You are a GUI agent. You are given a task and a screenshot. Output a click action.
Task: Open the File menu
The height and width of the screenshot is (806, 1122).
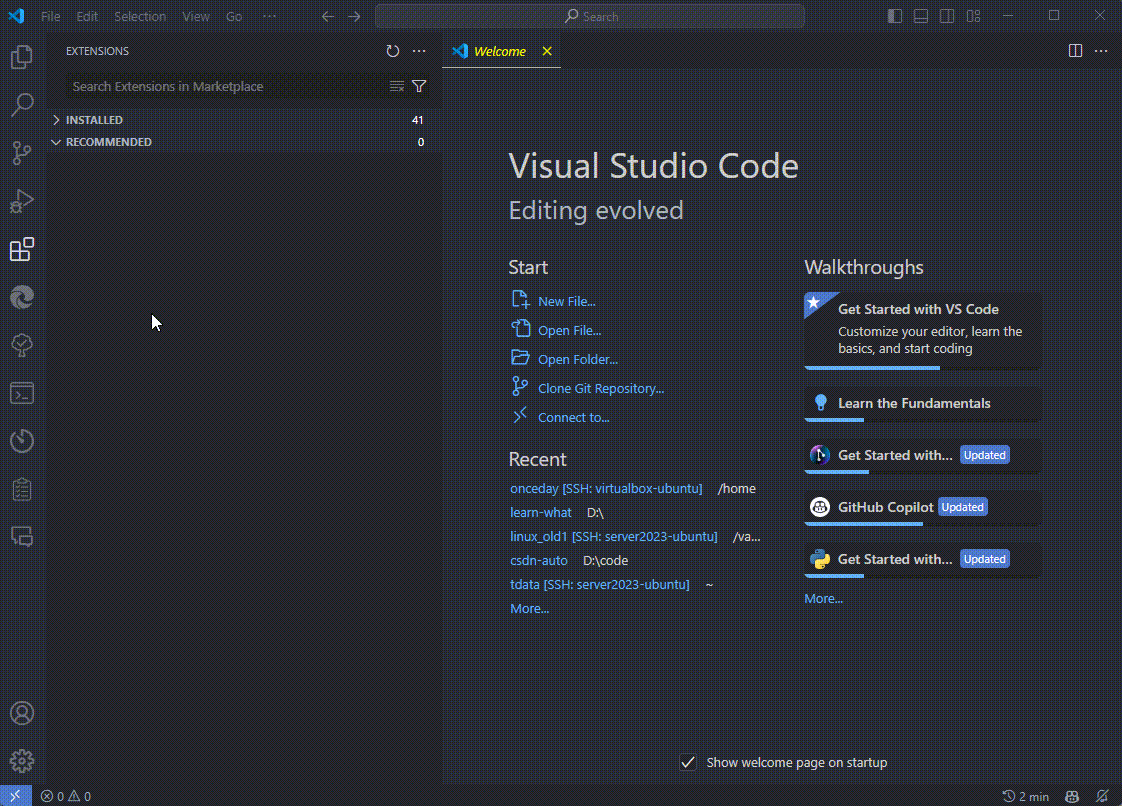pyautogui.click(x=50, y=16)
